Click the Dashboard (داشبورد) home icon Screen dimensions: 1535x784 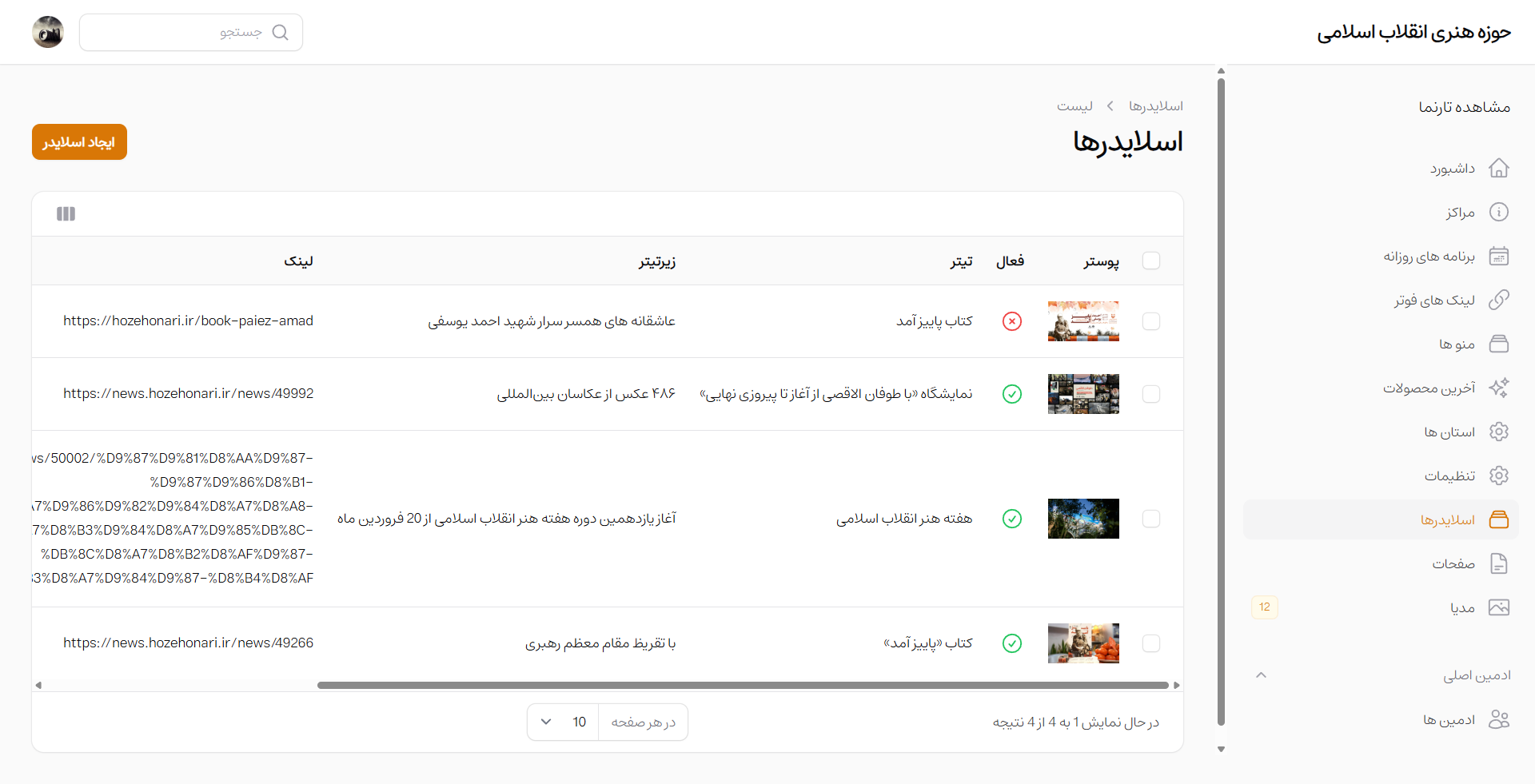[x=1498, y=169]
